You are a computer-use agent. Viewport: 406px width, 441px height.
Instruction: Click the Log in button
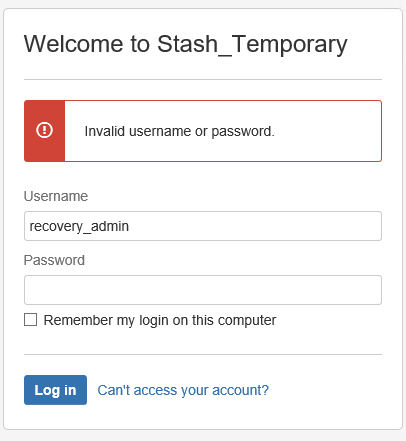(x=55, y=390)
